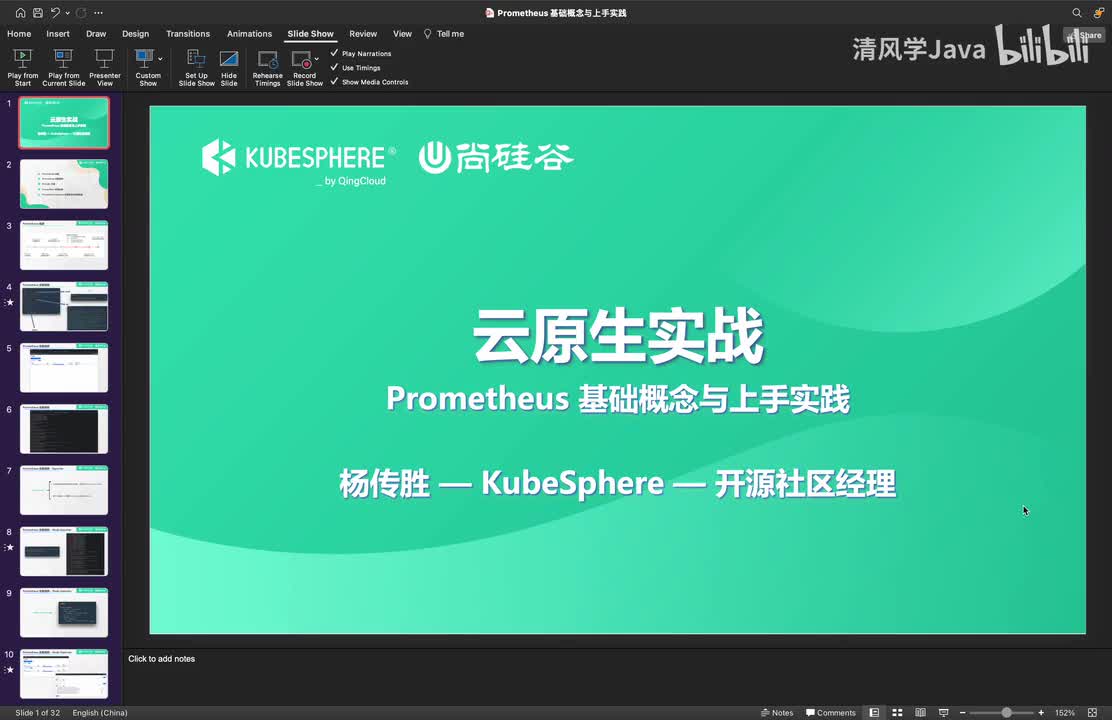Screen dimensions: 1112x720
Task: Switch to the Design tab
Action: [x=135, y=33]
